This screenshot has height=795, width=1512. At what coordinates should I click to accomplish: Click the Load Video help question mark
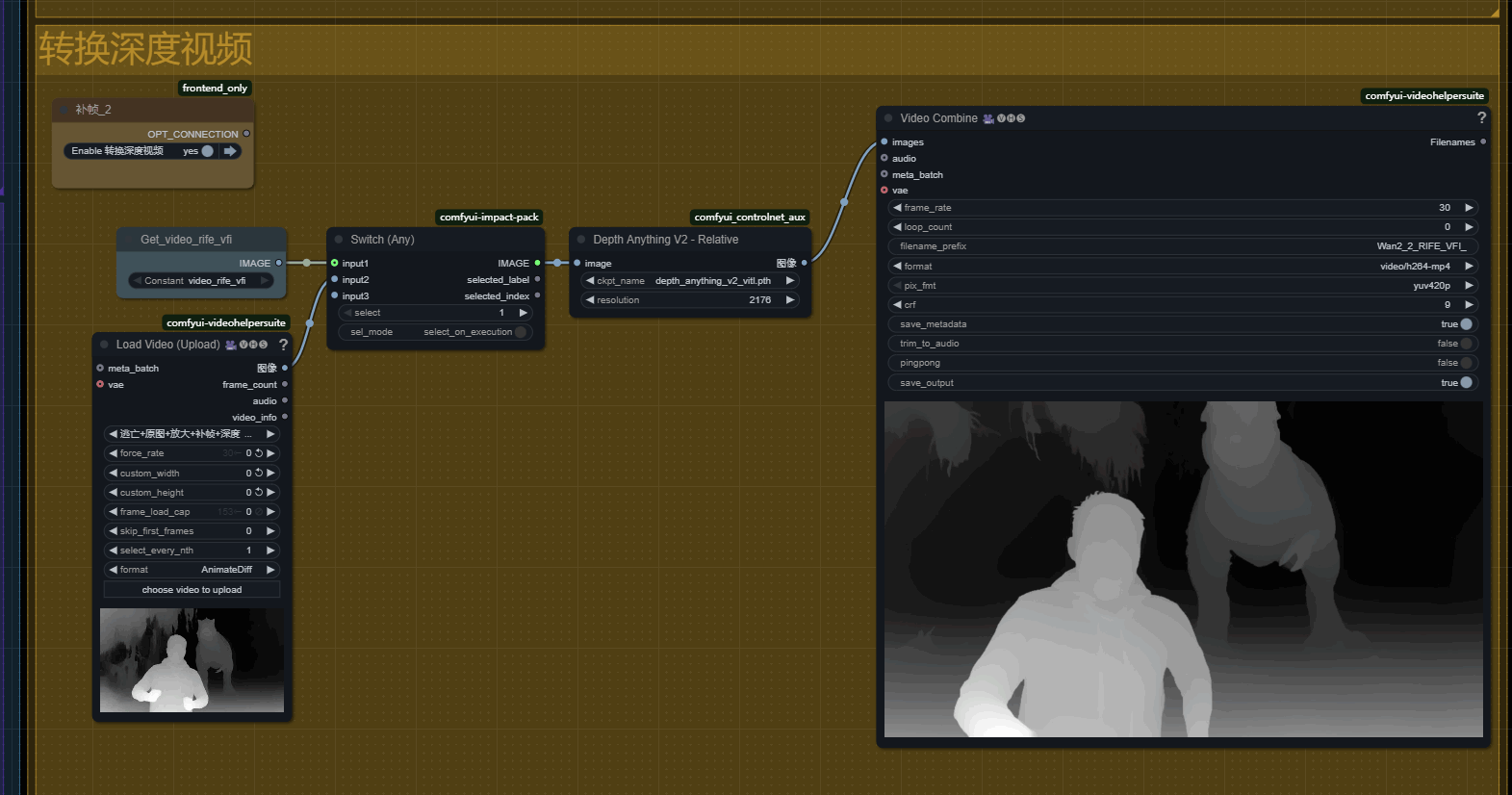pyautogui.click(x=283, y=345)
